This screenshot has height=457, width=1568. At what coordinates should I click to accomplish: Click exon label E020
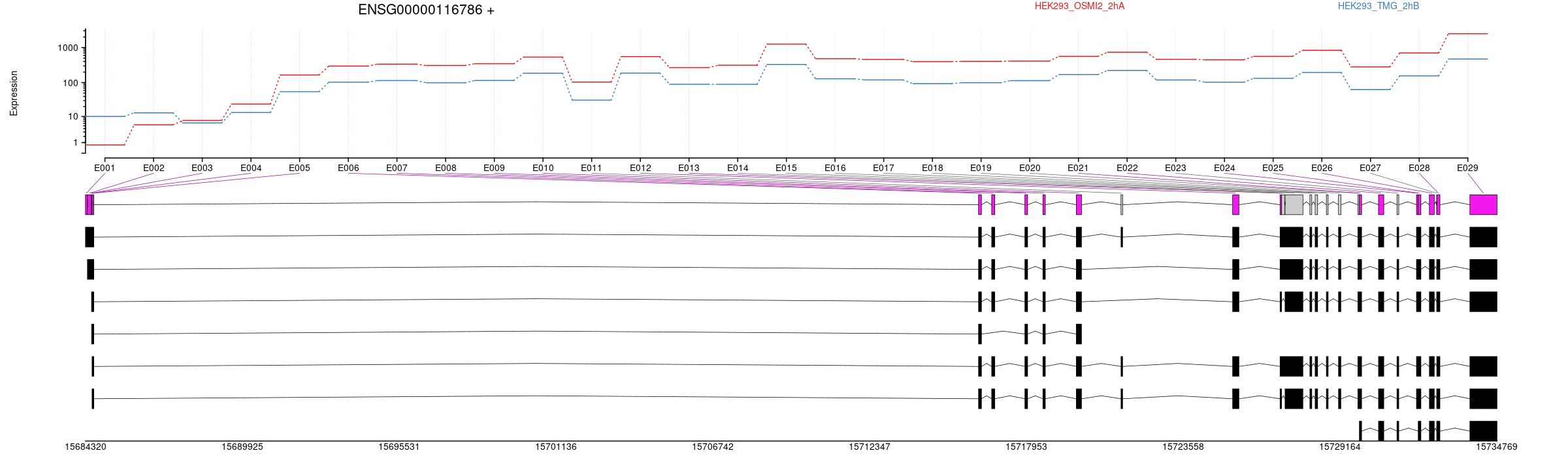coord(1030,168)
